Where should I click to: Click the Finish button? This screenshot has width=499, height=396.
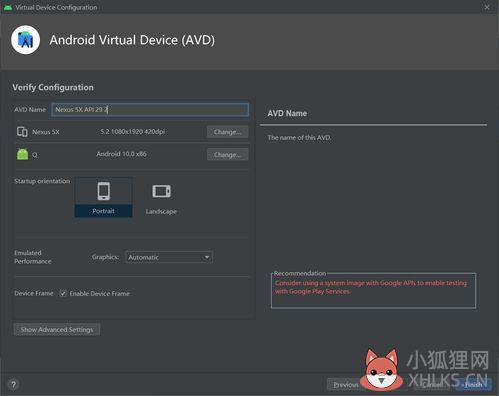point(474,385)
